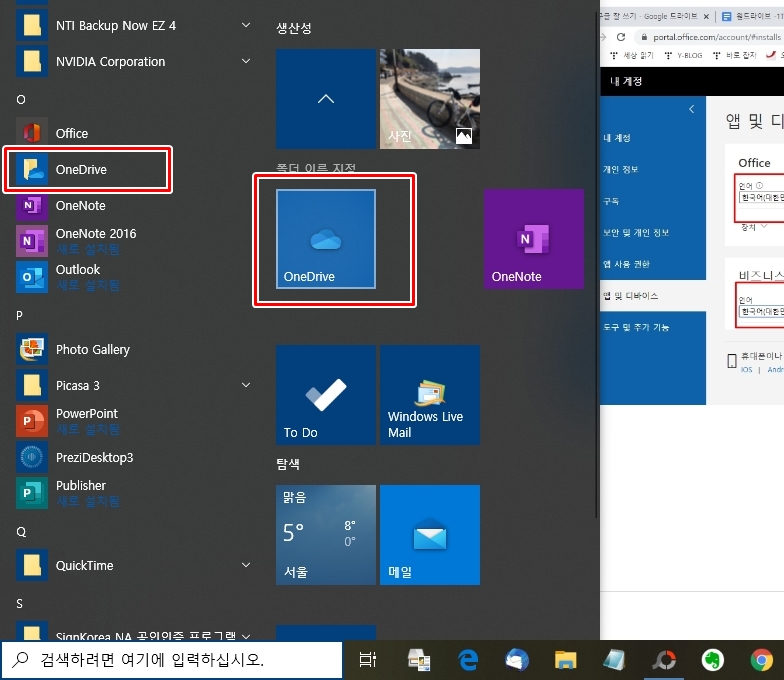Viewport: 784px width, 680px height.
Task: Switch to Chrome on the taskbar
Action: point(762,660)
